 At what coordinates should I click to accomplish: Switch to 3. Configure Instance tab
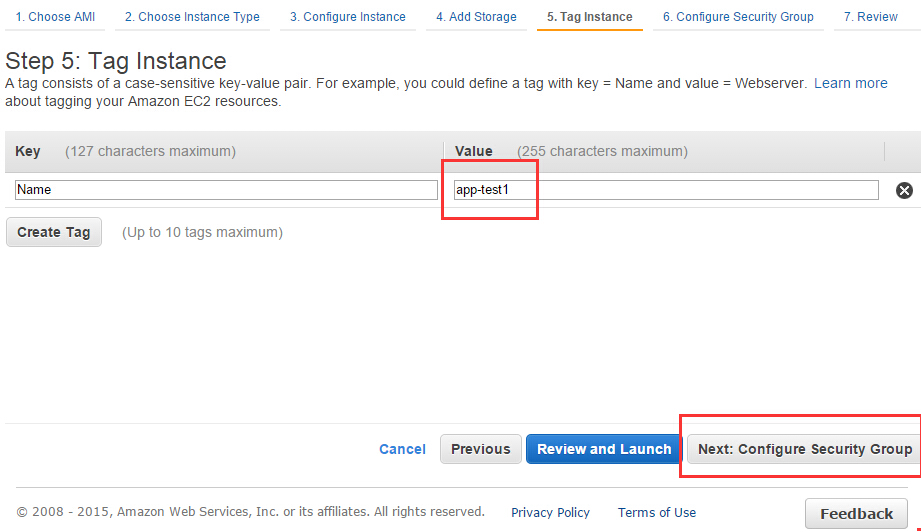pyautogui.click(x=348, y=17)
